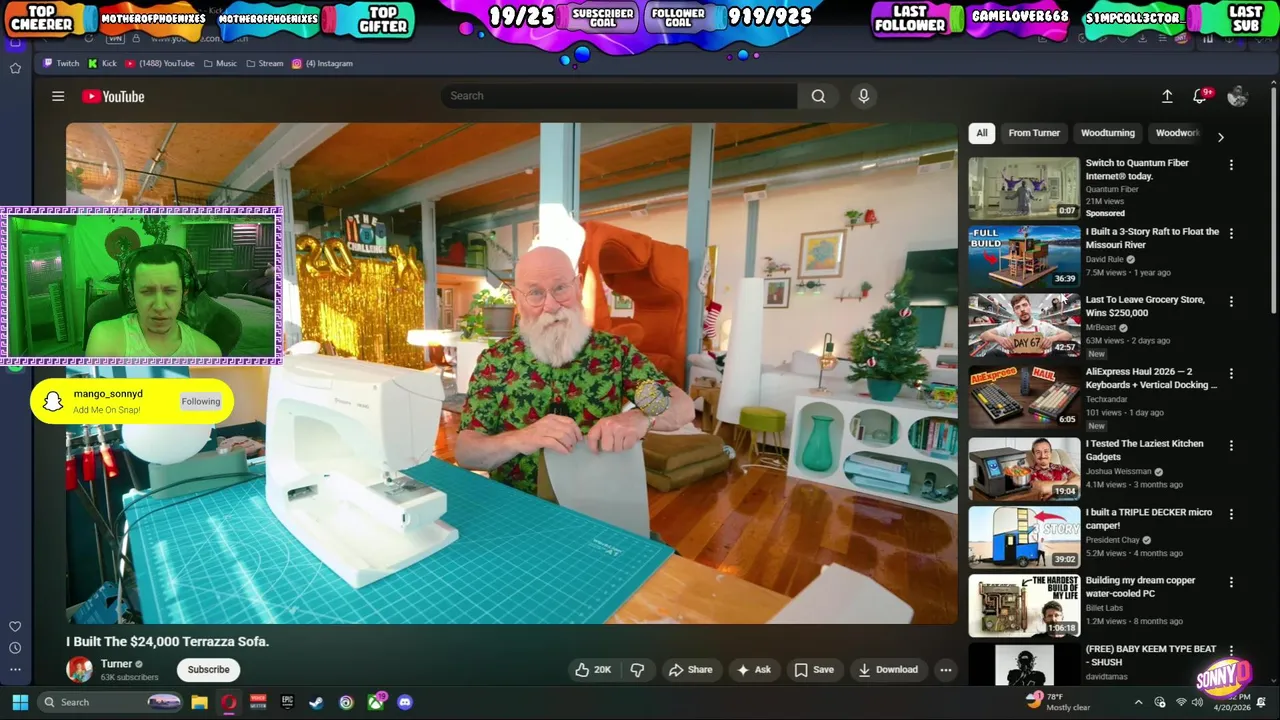This screenshot has width=1280, height=720.
Task: Select the From Turner filter chip
Action: (1034, 133)
